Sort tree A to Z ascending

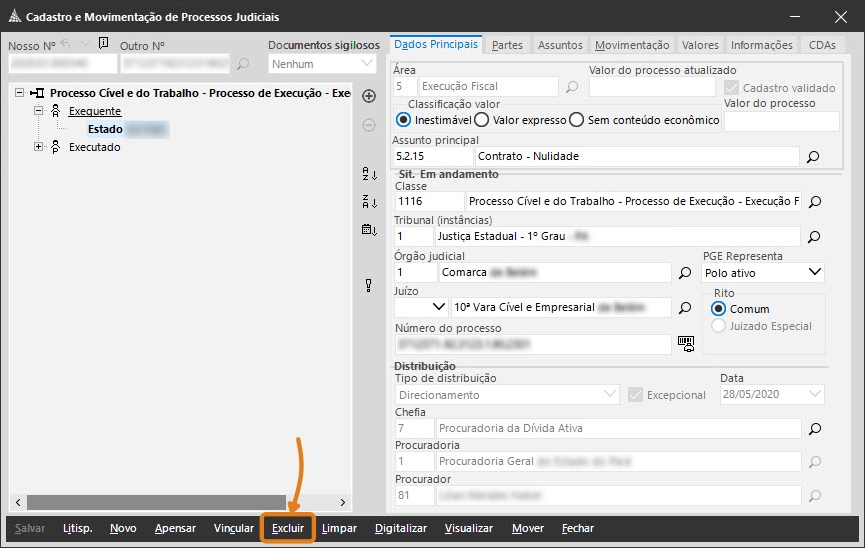pos(368,175)
